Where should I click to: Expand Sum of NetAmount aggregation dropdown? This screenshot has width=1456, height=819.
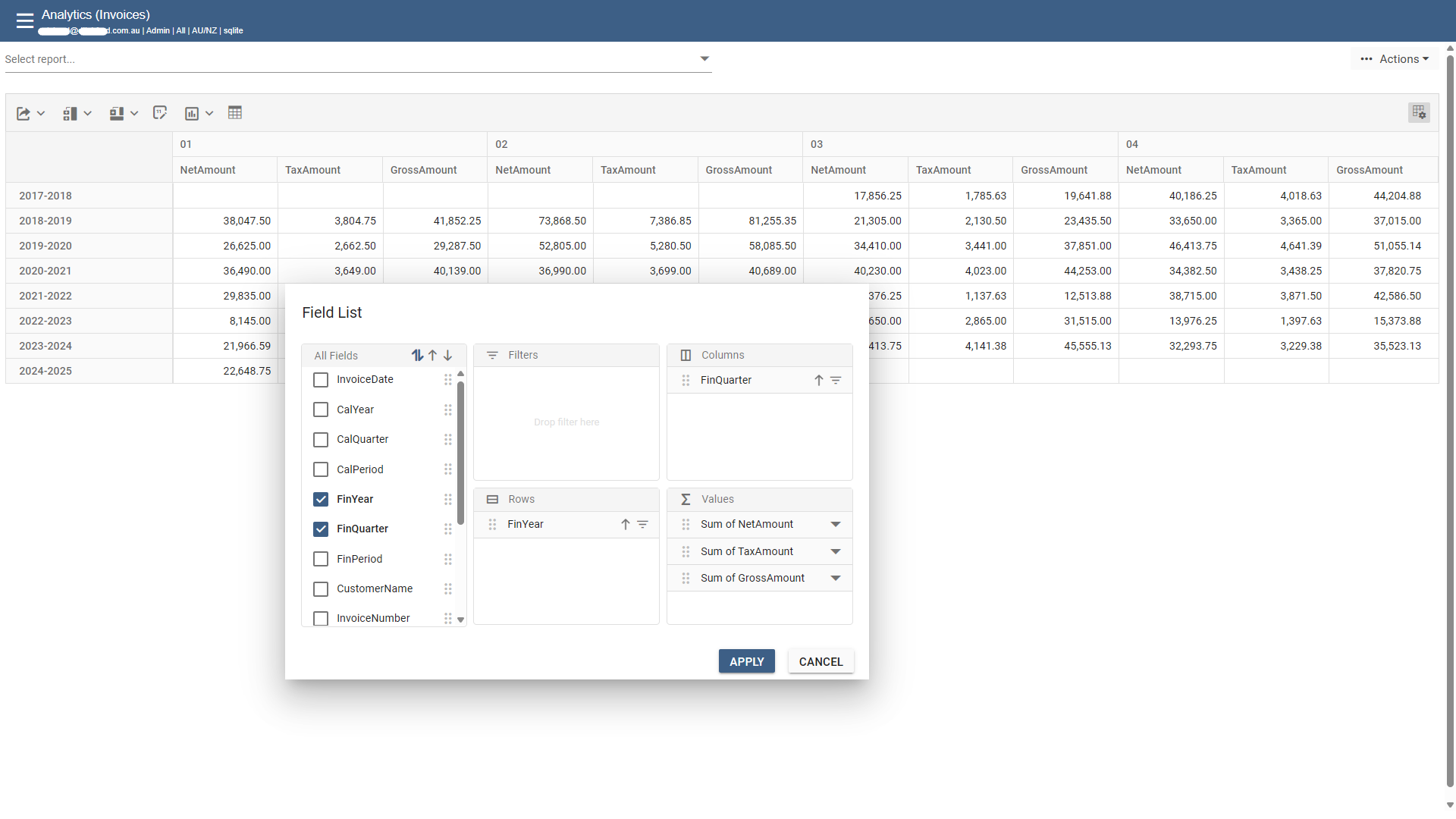point(836,525)
